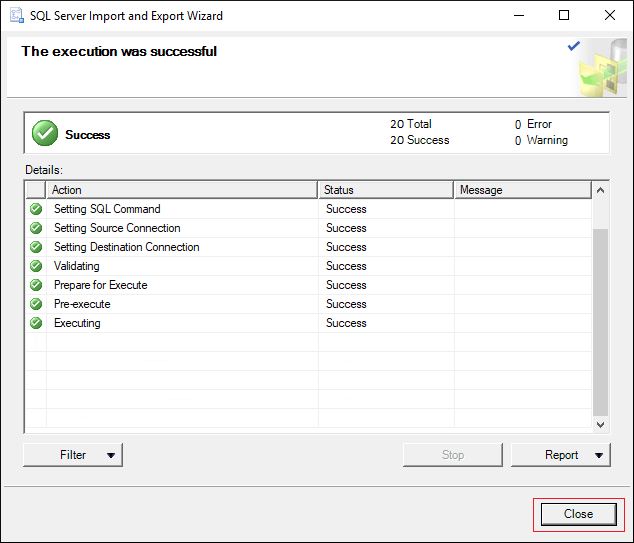The image size is (634, 543).
Task: Click the '20 Total' summary text
Action: pyautogui.click(x=411, y=124)
